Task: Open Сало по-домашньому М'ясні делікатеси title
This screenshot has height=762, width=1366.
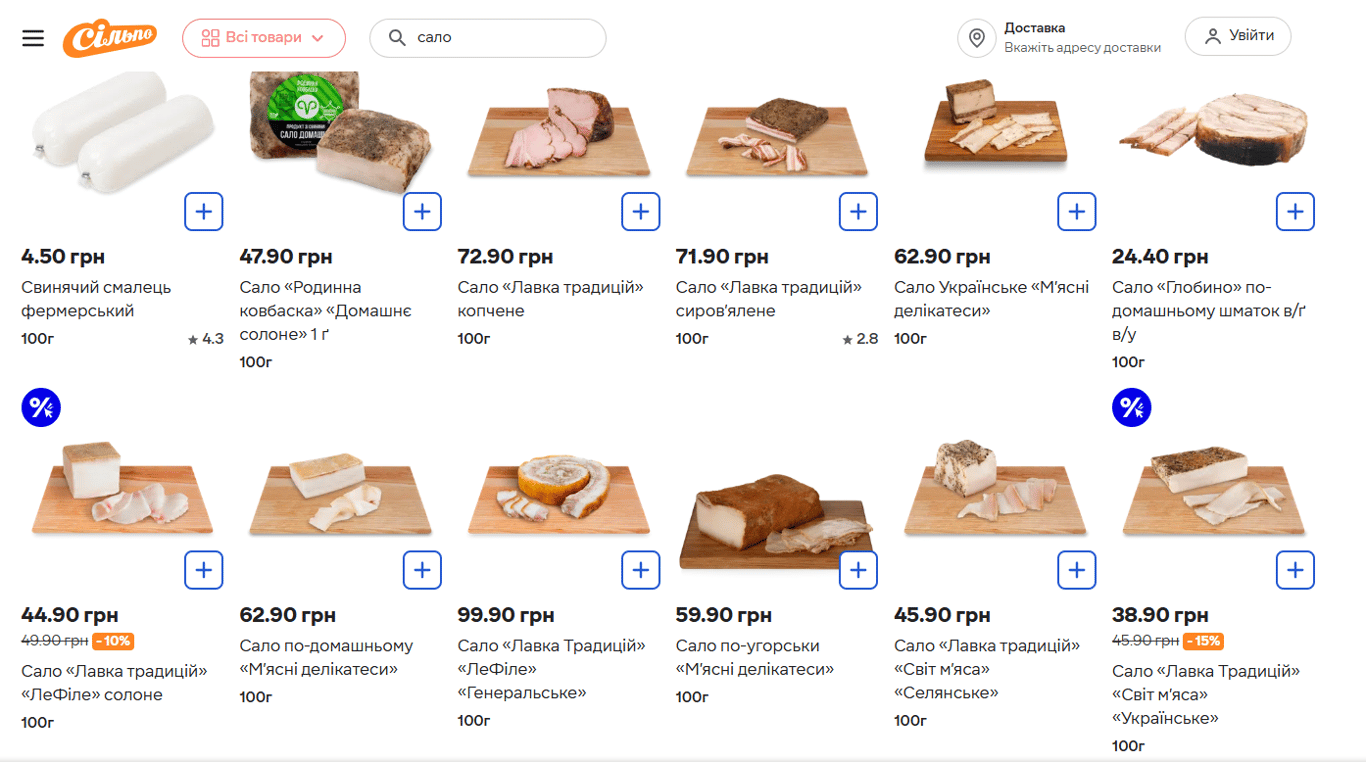Action: pos(326,657)
